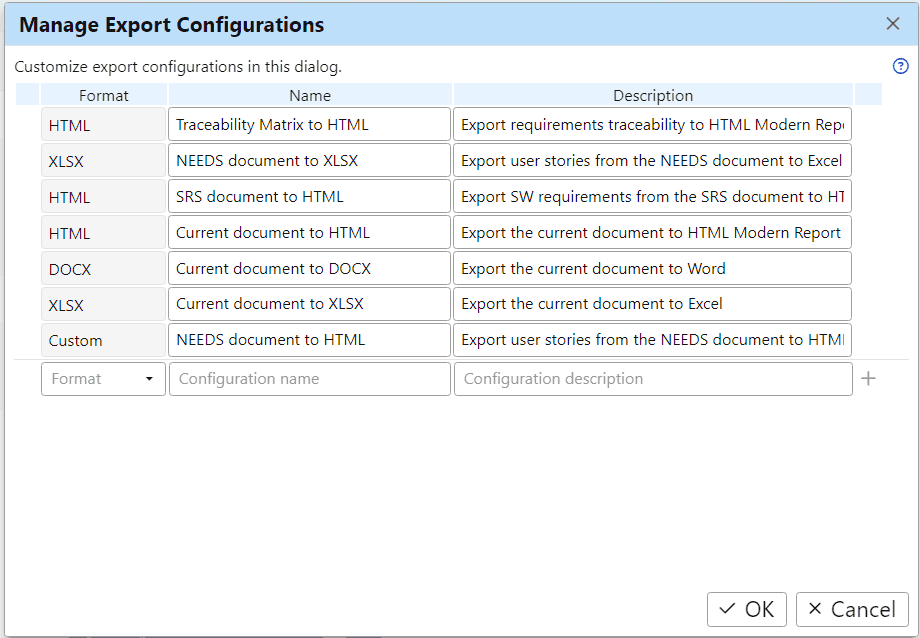Edit description 'Export the current document to Word'

point(652,269)
